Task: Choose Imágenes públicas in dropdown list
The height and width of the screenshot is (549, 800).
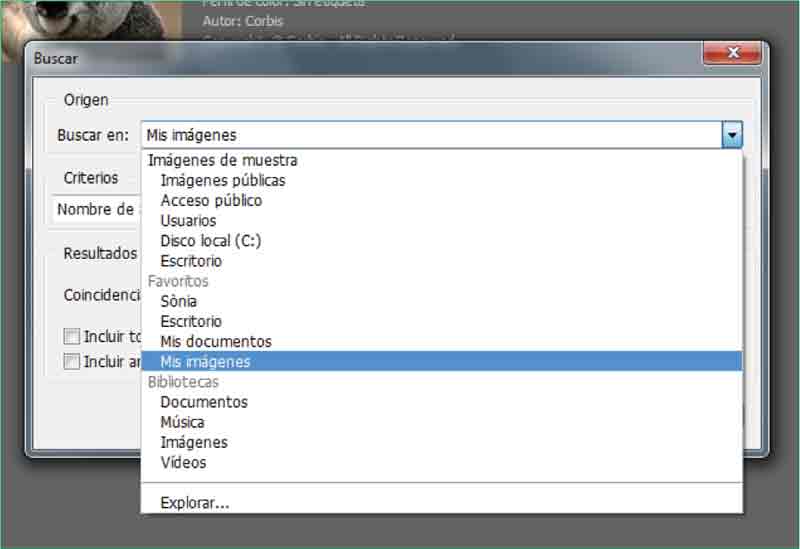Action: tap(222, 181)
